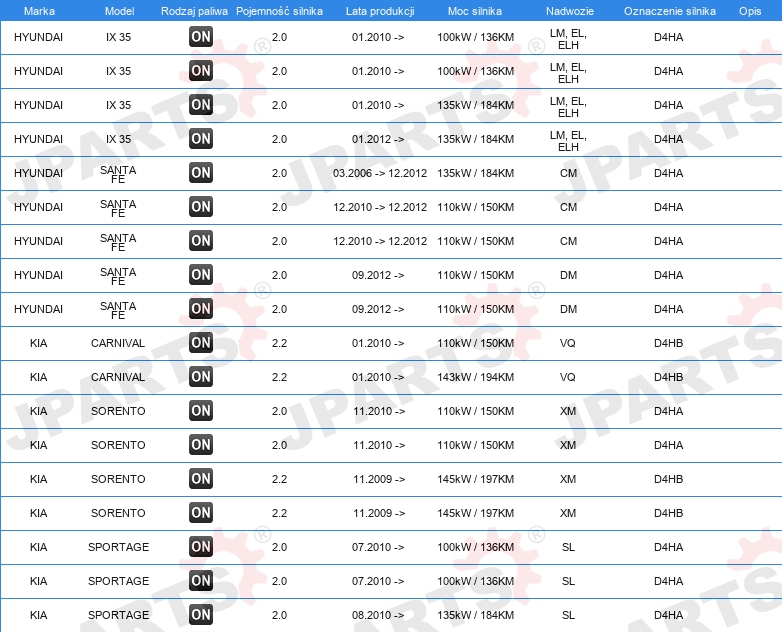This screenshot has height=632, width=782.
Task: Select the Lata produkcji column header
Action: pyautogui.click(x=380, y=11)
